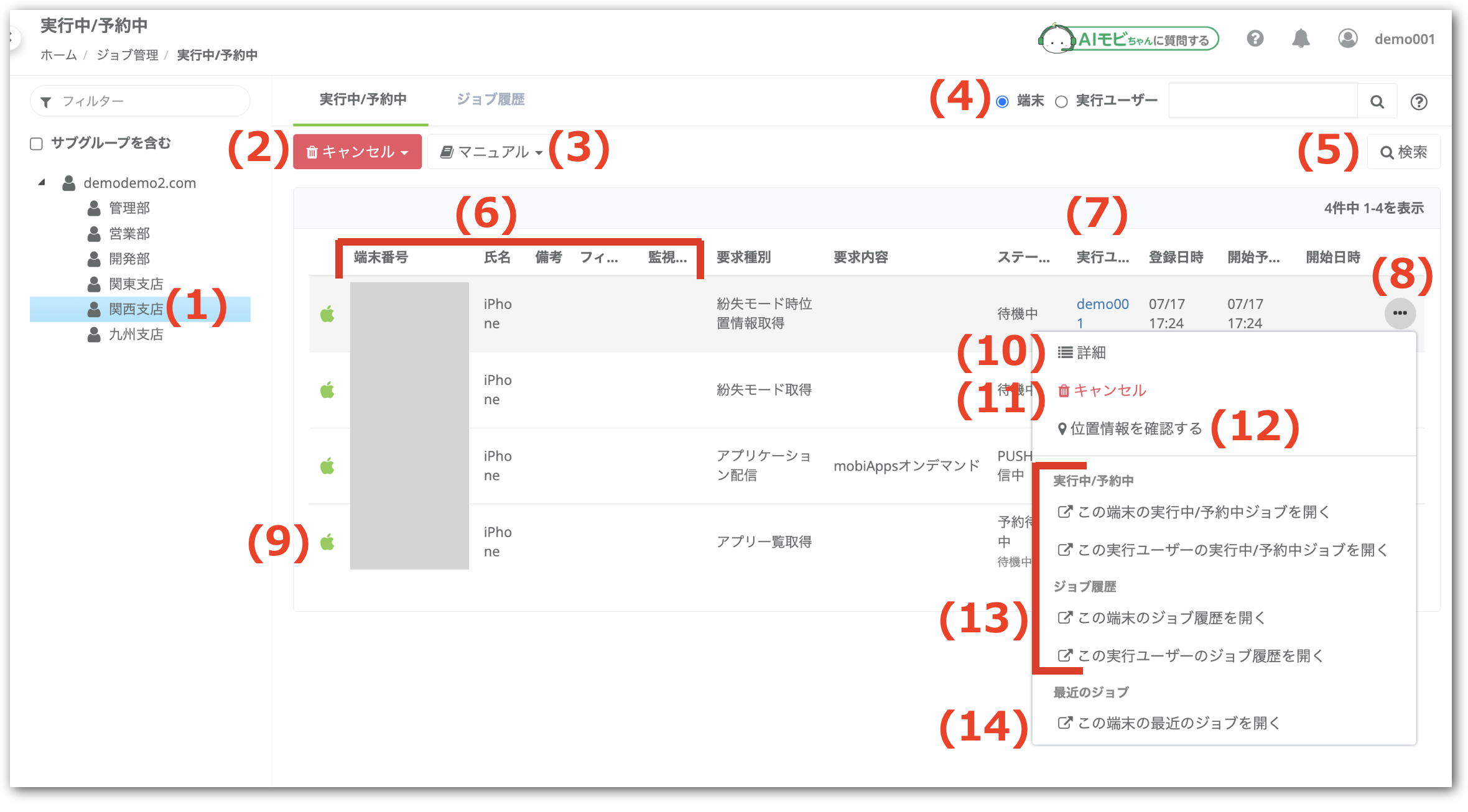Open the user account avatar icon
Viewport: 1468px width, 812px height.
(1347, 39)
